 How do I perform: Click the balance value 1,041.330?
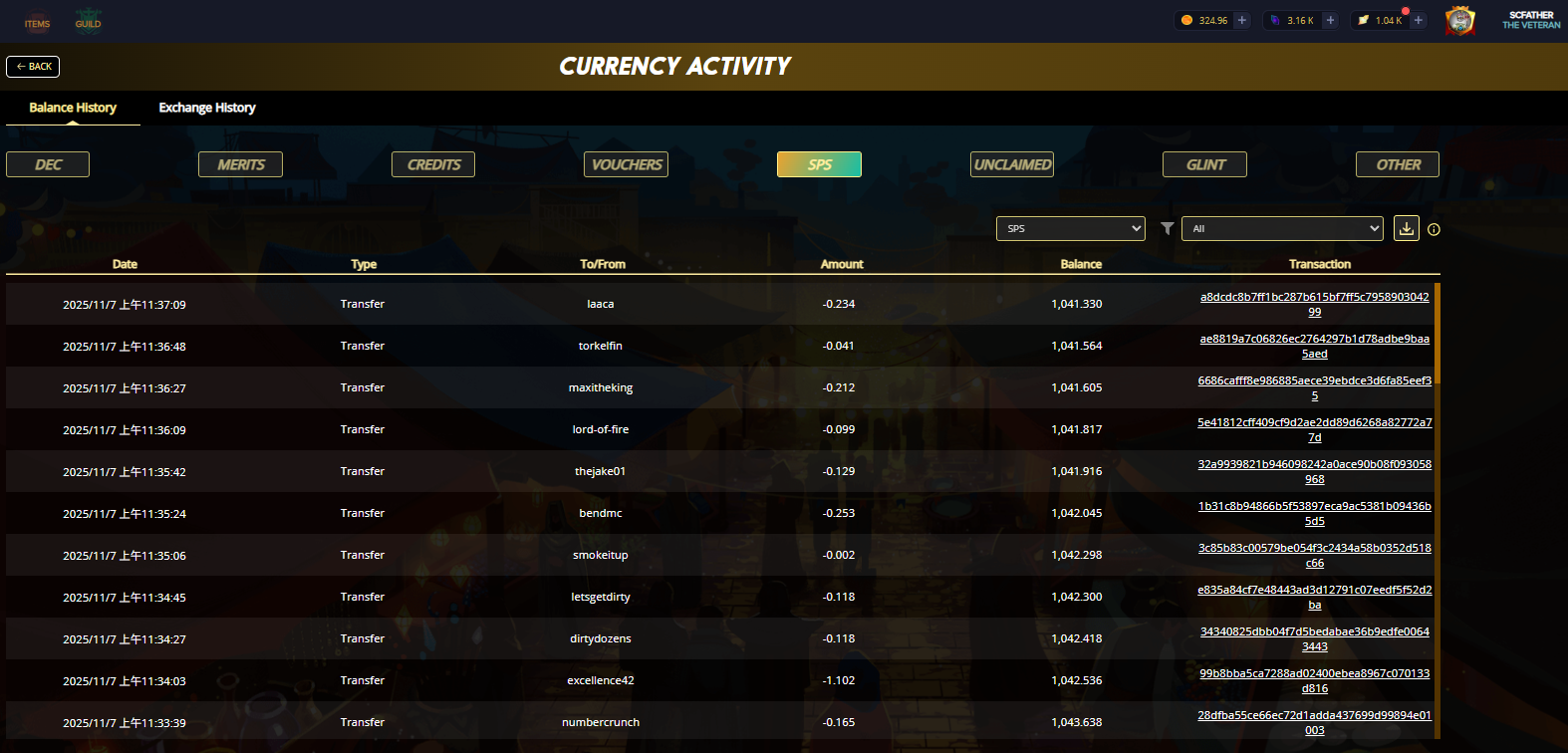[x=1077, y=304]
